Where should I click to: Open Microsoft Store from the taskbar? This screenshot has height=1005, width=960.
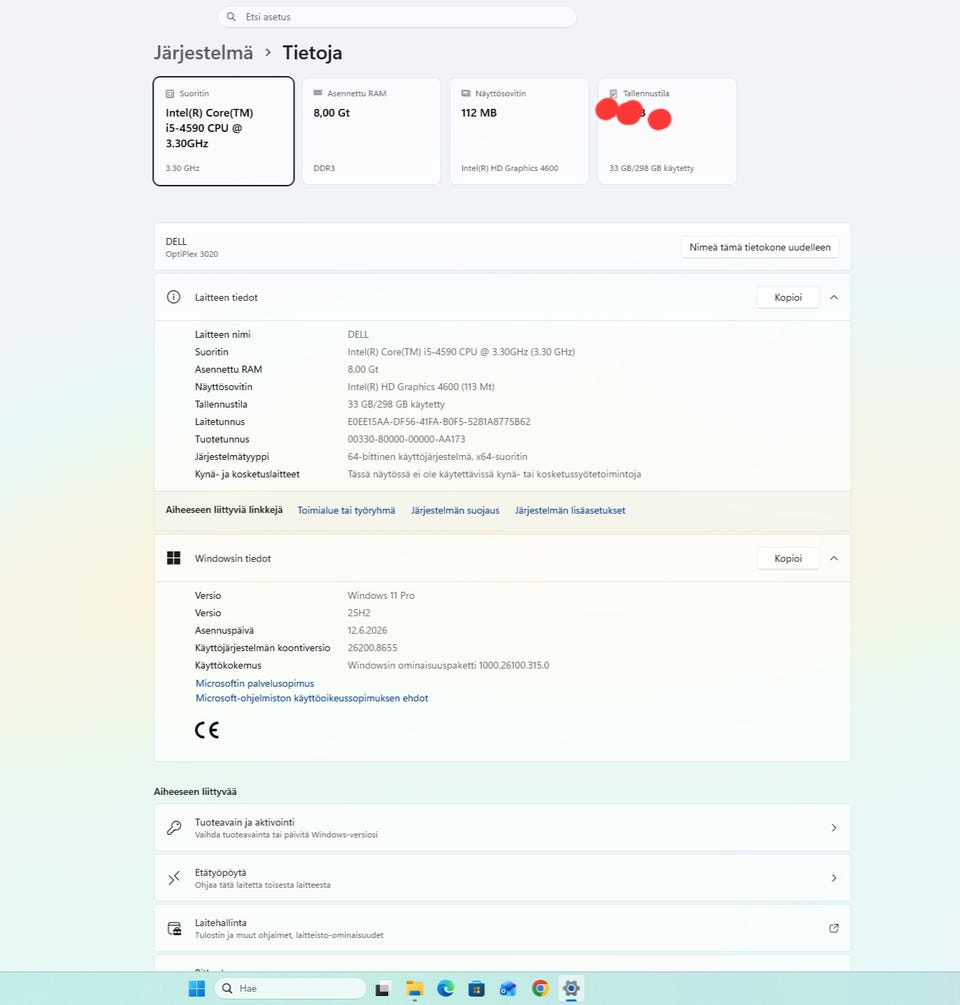tap(476, 989)
